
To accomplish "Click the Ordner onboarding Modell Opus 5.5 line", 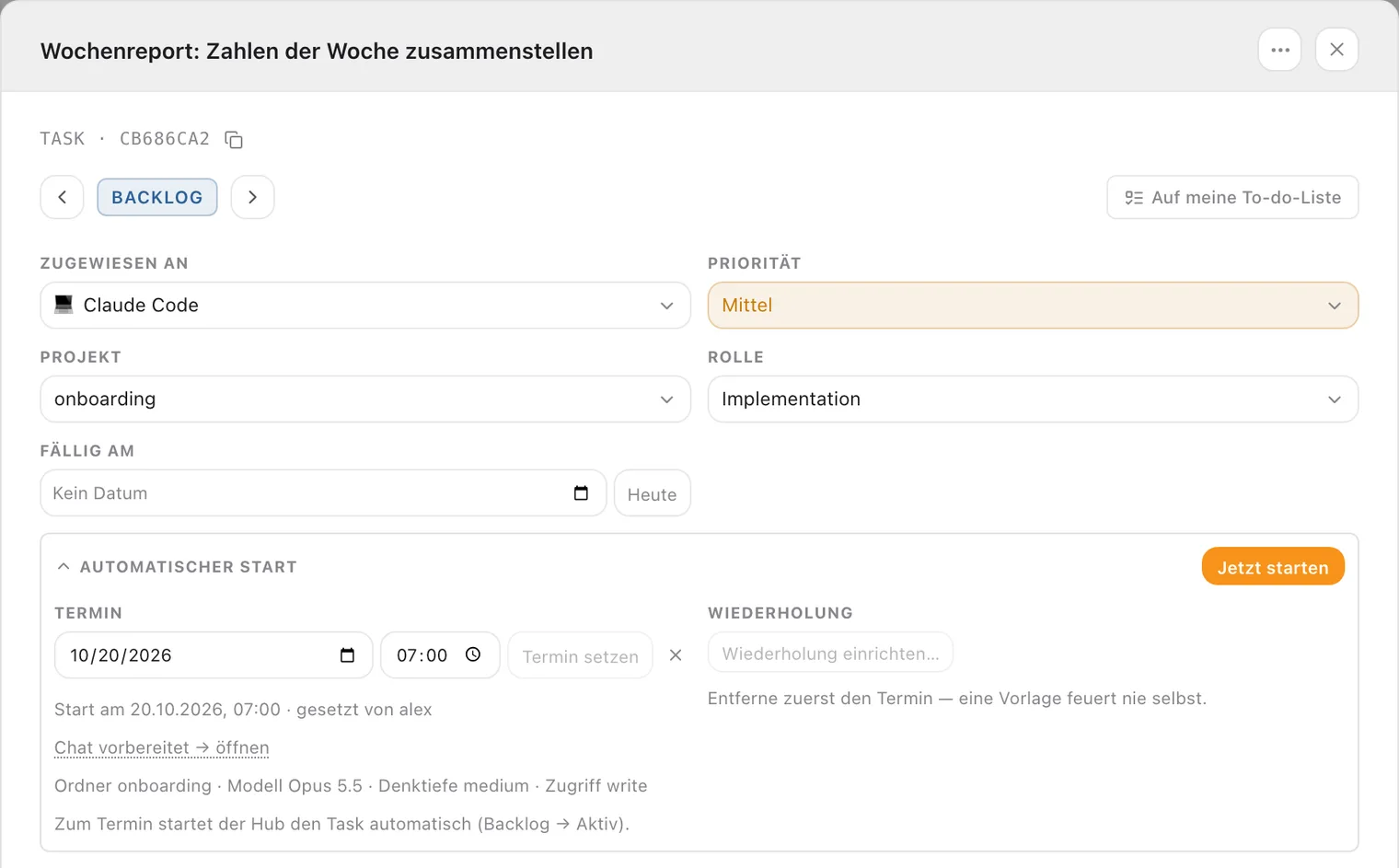I will (351, 786).
